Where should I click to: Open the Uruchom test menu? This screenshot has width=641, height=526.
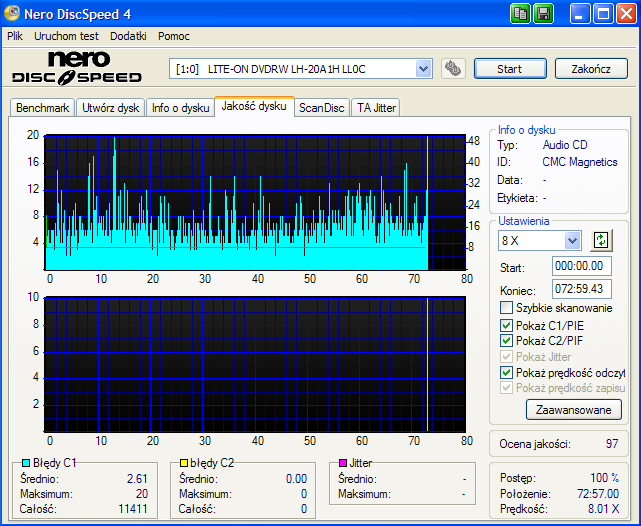coord(66,36)
